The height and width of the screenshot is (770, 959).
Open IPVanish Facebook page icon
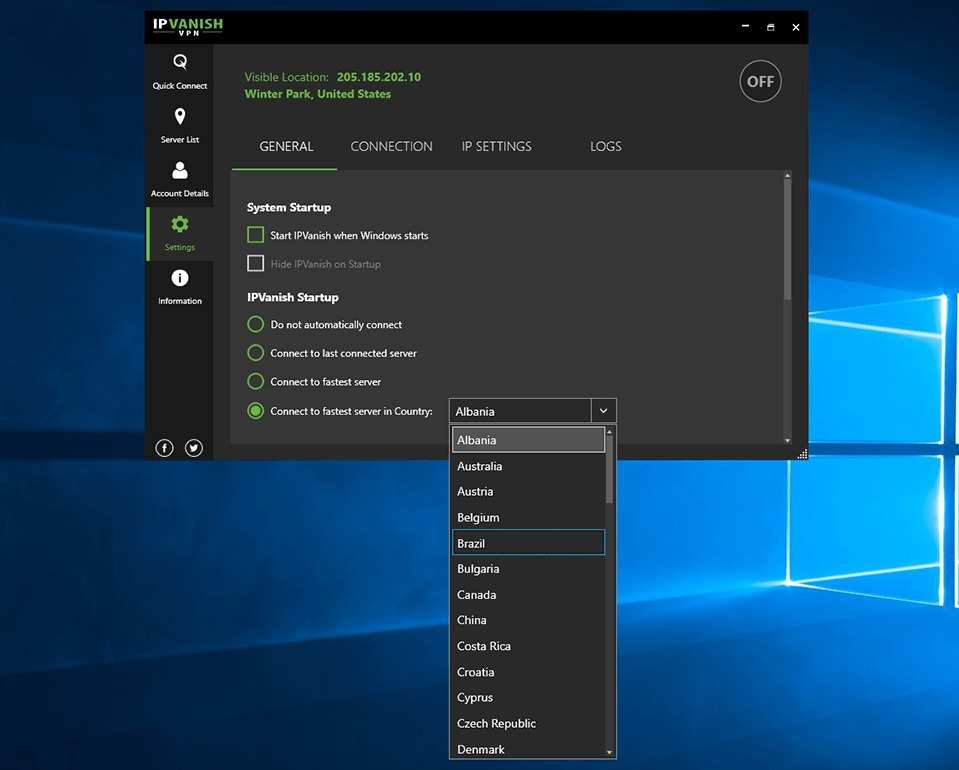pyautogui.click(x=164, y=448)
